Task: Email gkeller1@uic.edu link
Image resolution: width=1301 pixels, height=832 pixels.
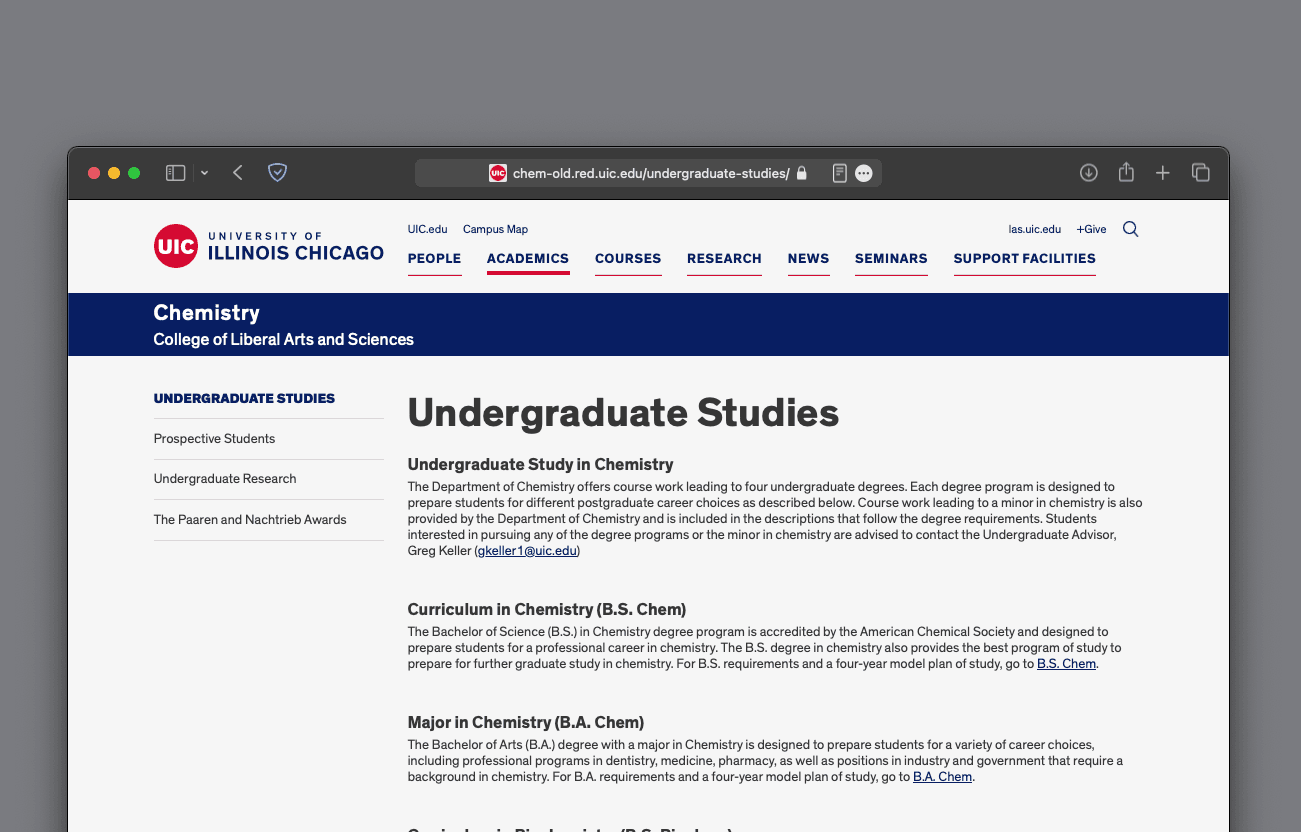Action: tap(527, 551)
